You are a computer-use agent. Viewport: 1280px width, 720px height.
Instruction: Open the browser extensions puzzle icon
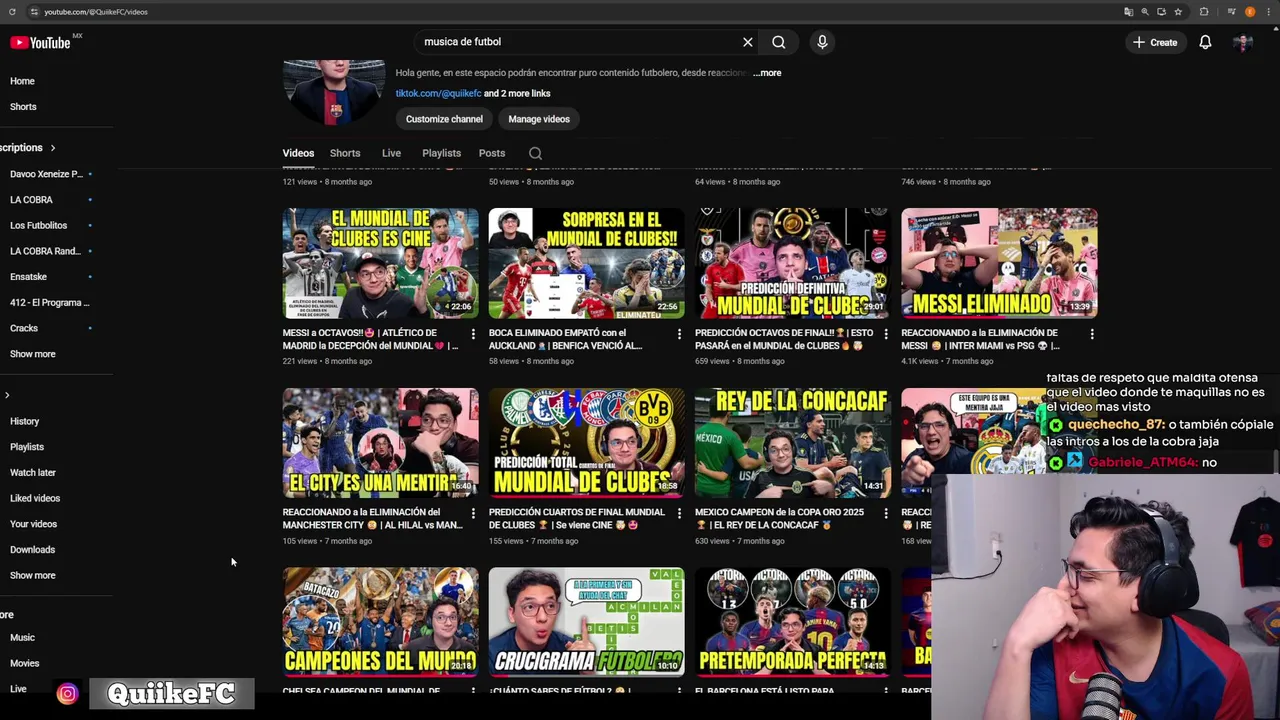[1204, 12]
